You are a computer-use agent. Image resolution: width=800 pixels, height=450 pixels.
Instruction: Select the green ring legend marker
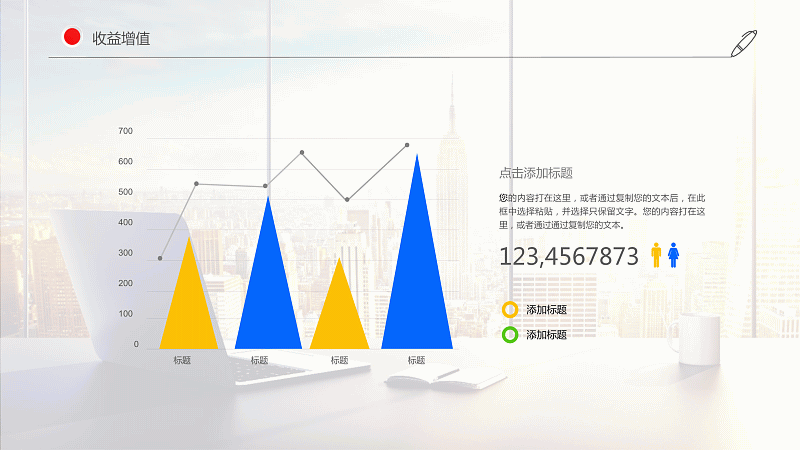(510, 335)
